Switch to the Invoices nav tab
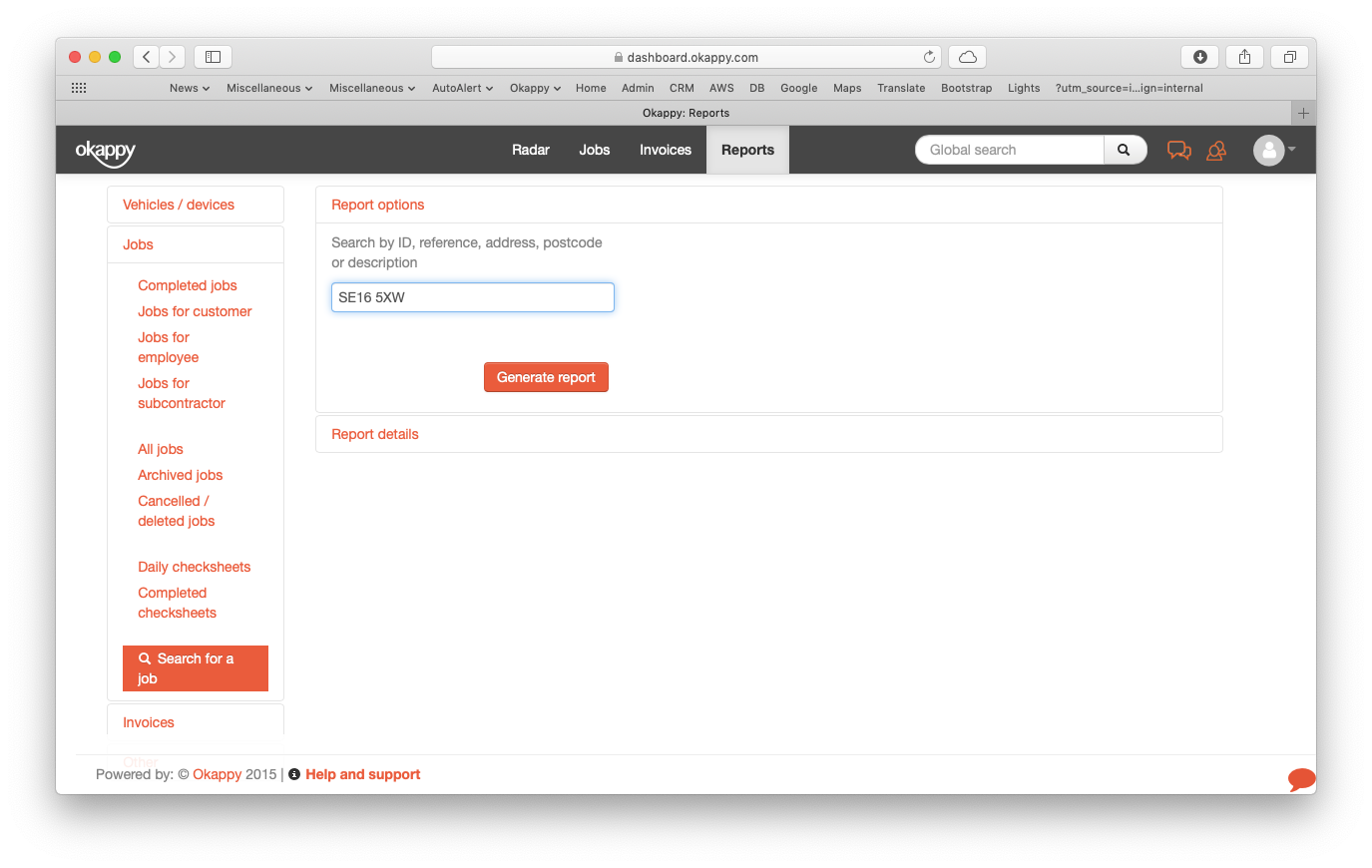1372x868 pixels. [x=665, y=150]
